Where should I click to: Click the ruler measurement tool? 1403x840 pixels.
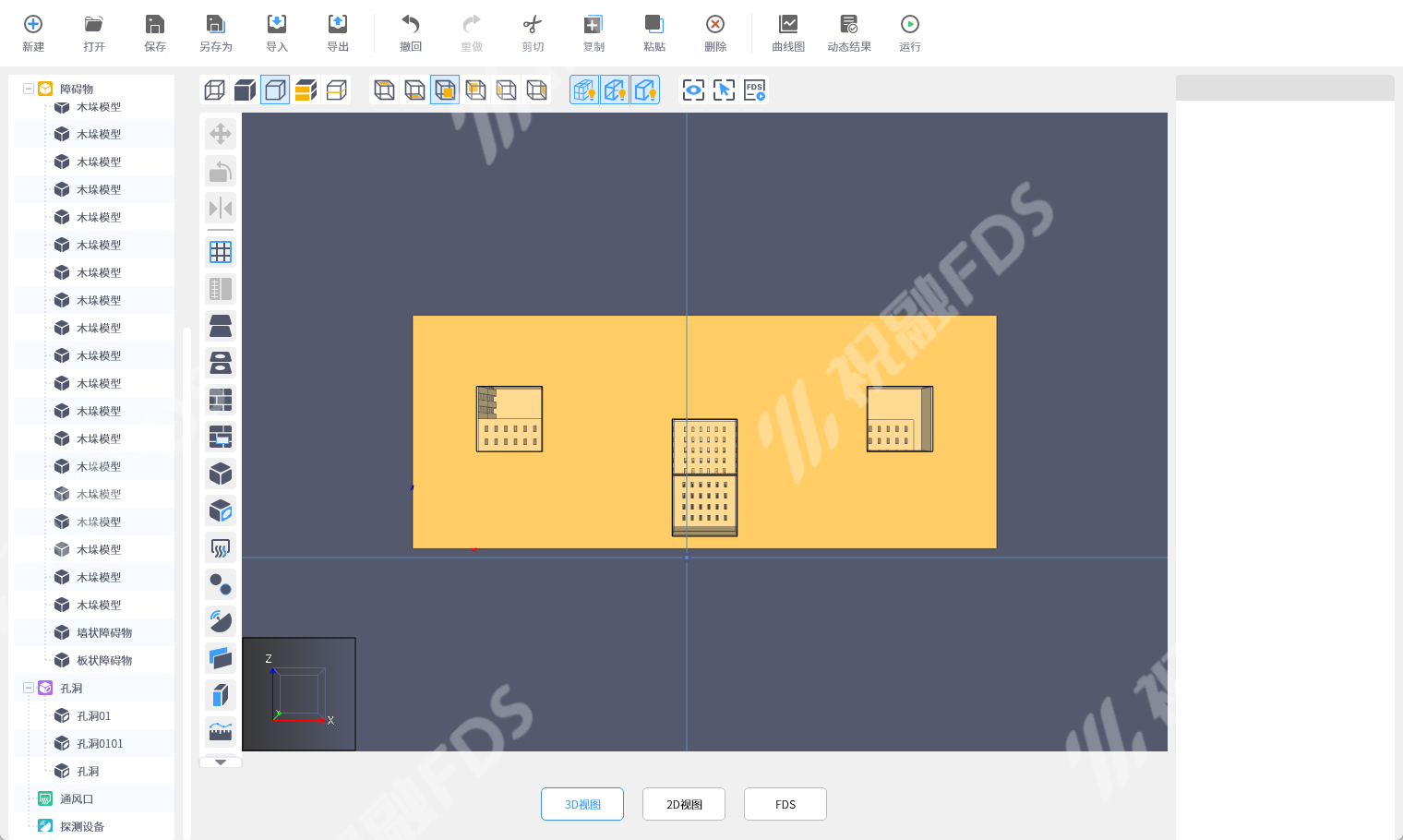click(221, 732)
